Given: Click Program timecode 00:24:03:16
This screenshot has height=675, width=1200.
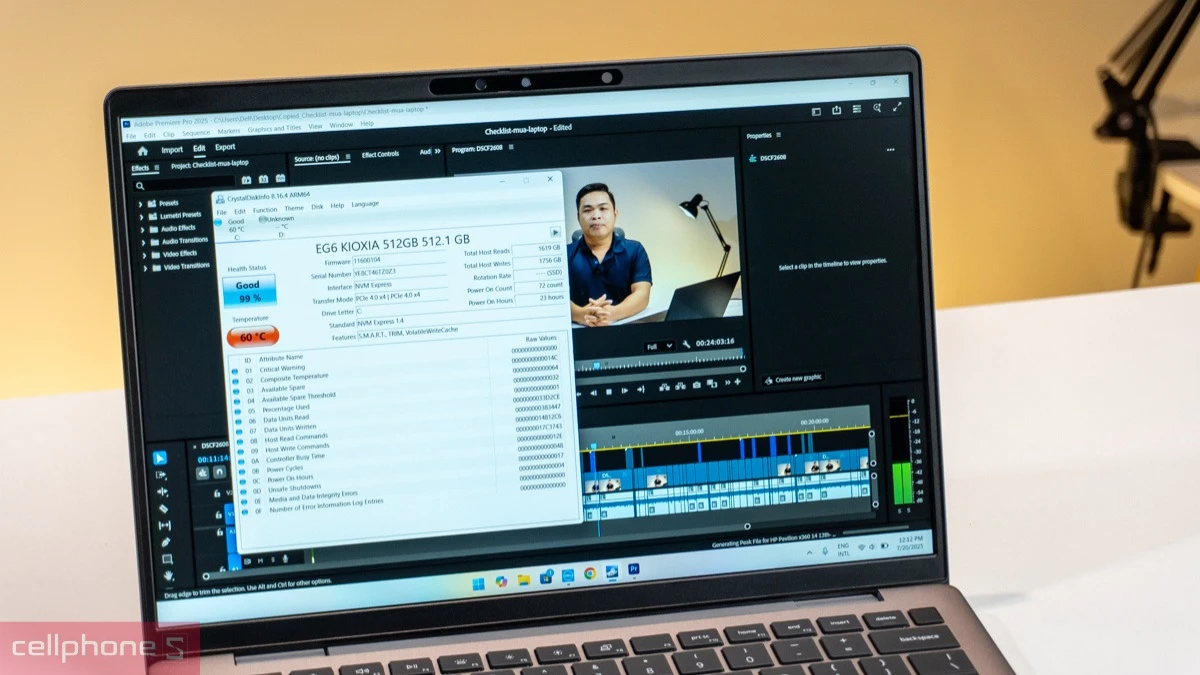Looking at the screenshot, I should [x=715, y=343].
